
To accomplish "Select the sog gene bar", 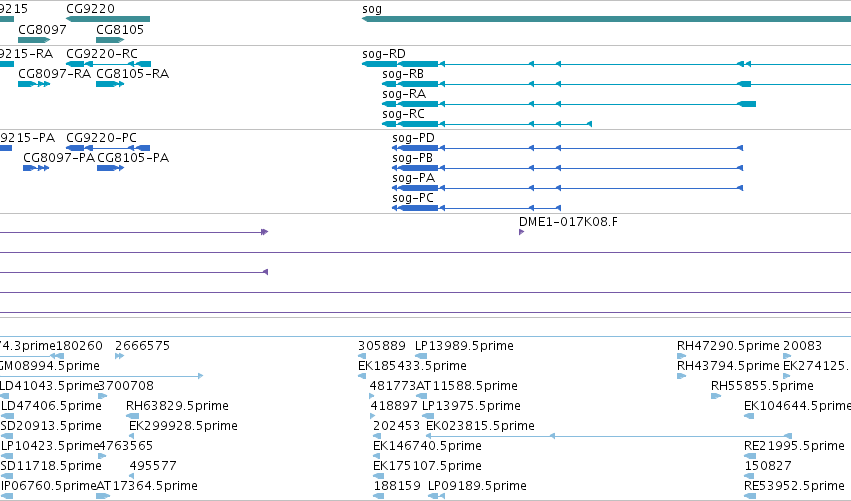I will coord(606,19).
